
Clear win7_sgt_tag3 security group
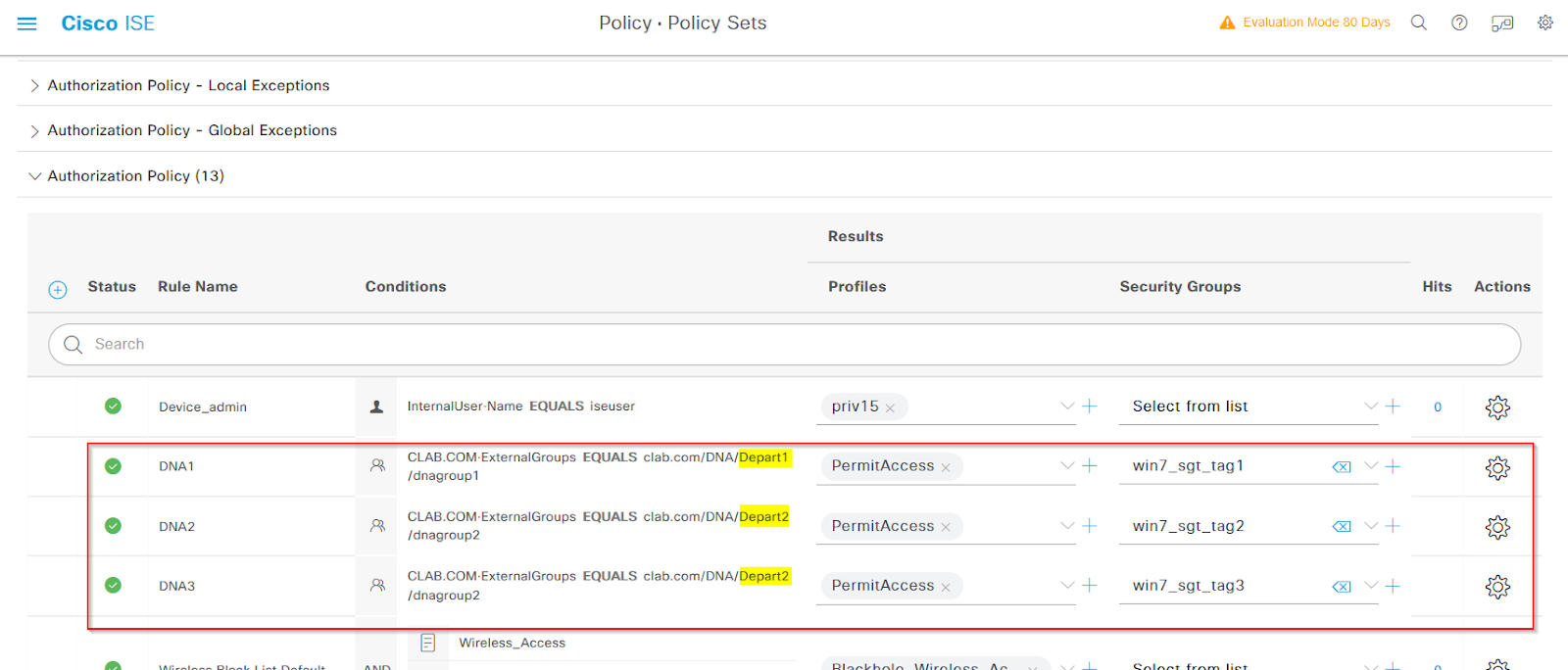(x=1342, y=587)
